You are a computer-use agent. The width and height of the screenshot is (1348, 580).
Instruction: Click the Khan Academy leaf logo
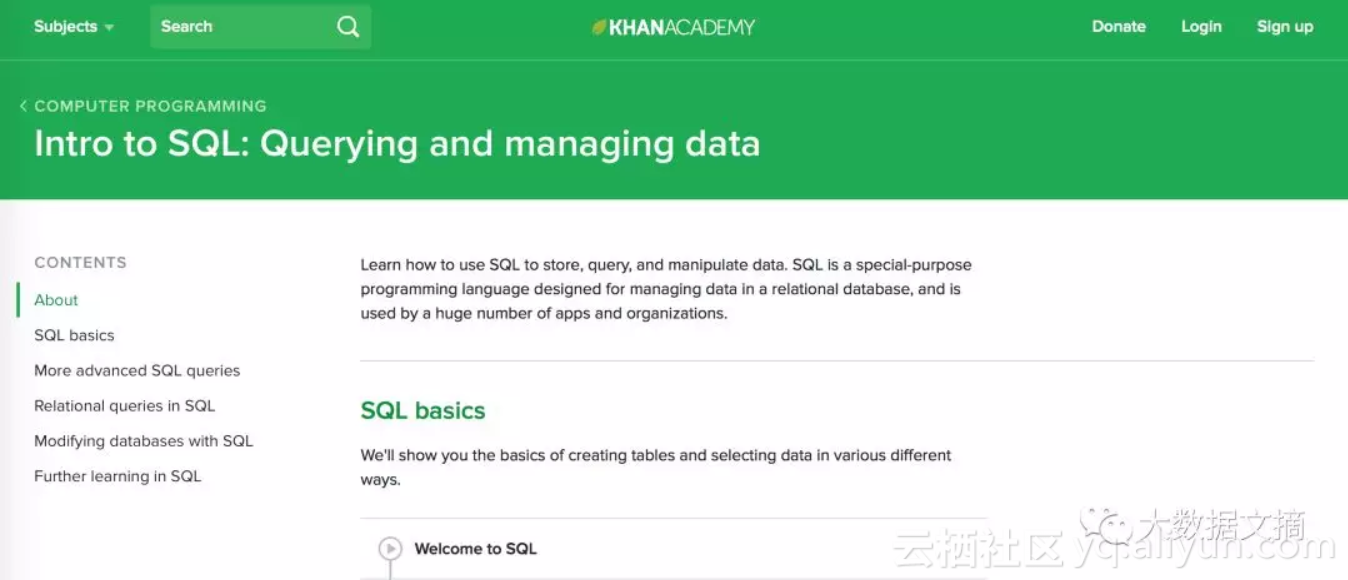tap(599, 27)
